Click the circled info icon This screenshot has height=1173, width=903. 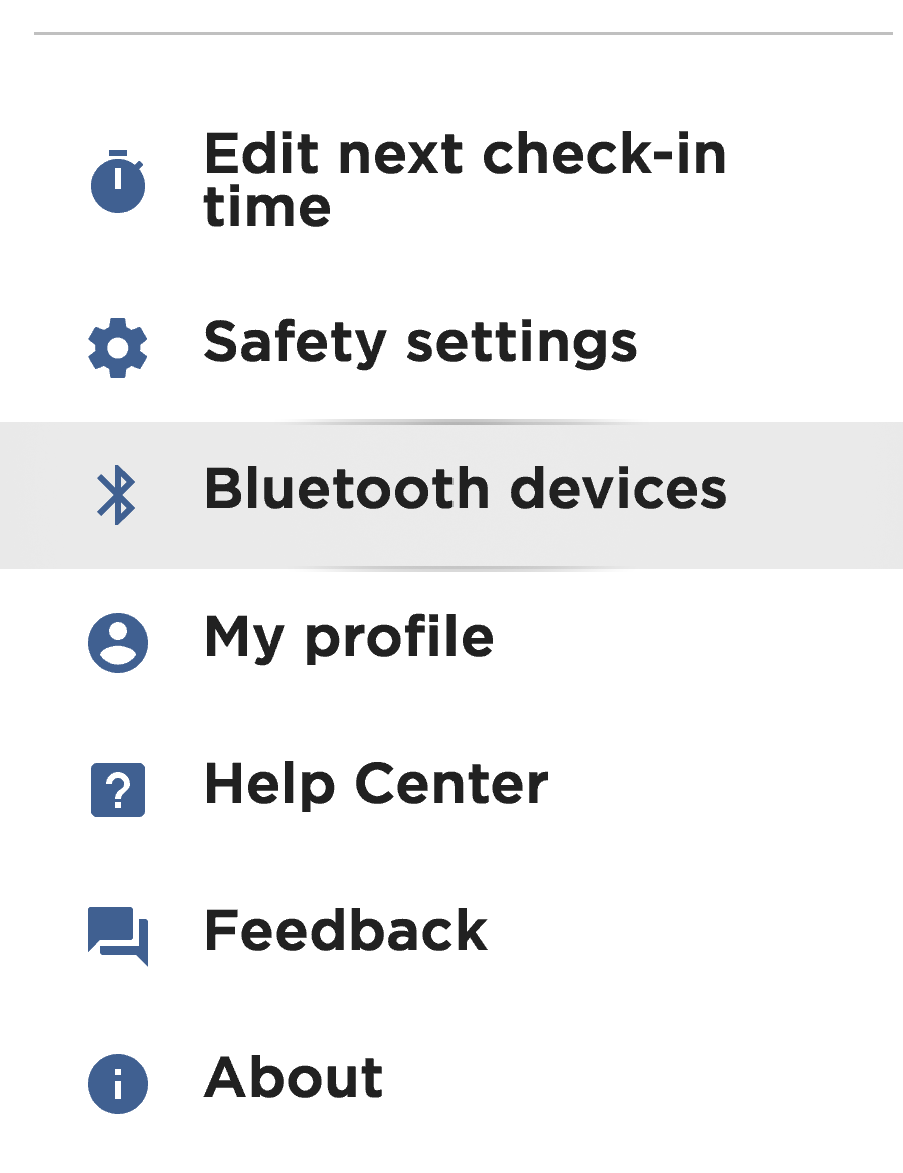118,1084
